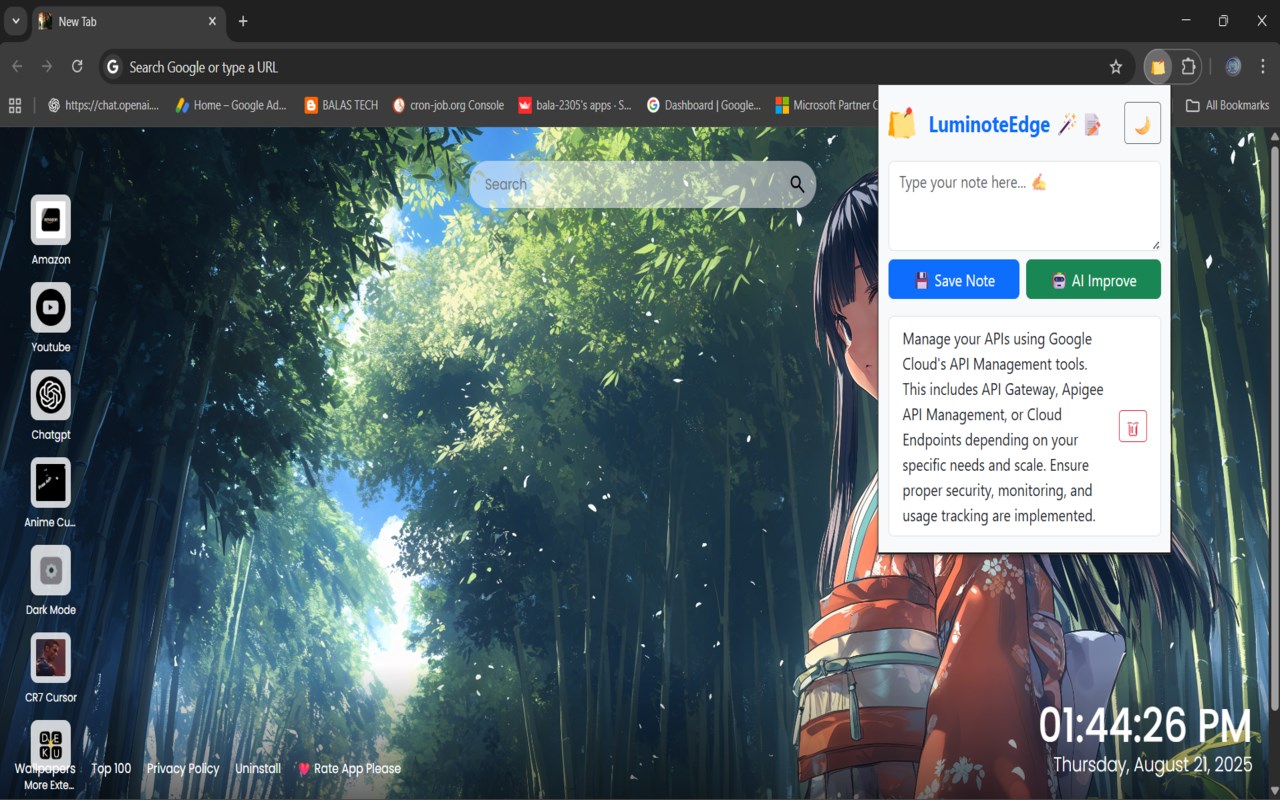
Task: Open the Home – Google Ad... bookmark
Action: pos(231,105)
